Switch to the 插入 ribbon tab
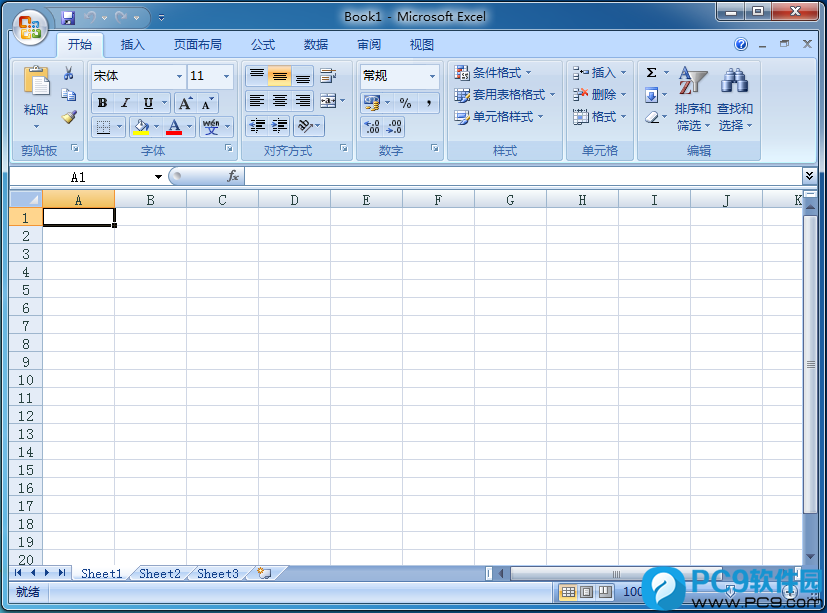This screenshot has height=613, width=827. 135,44
